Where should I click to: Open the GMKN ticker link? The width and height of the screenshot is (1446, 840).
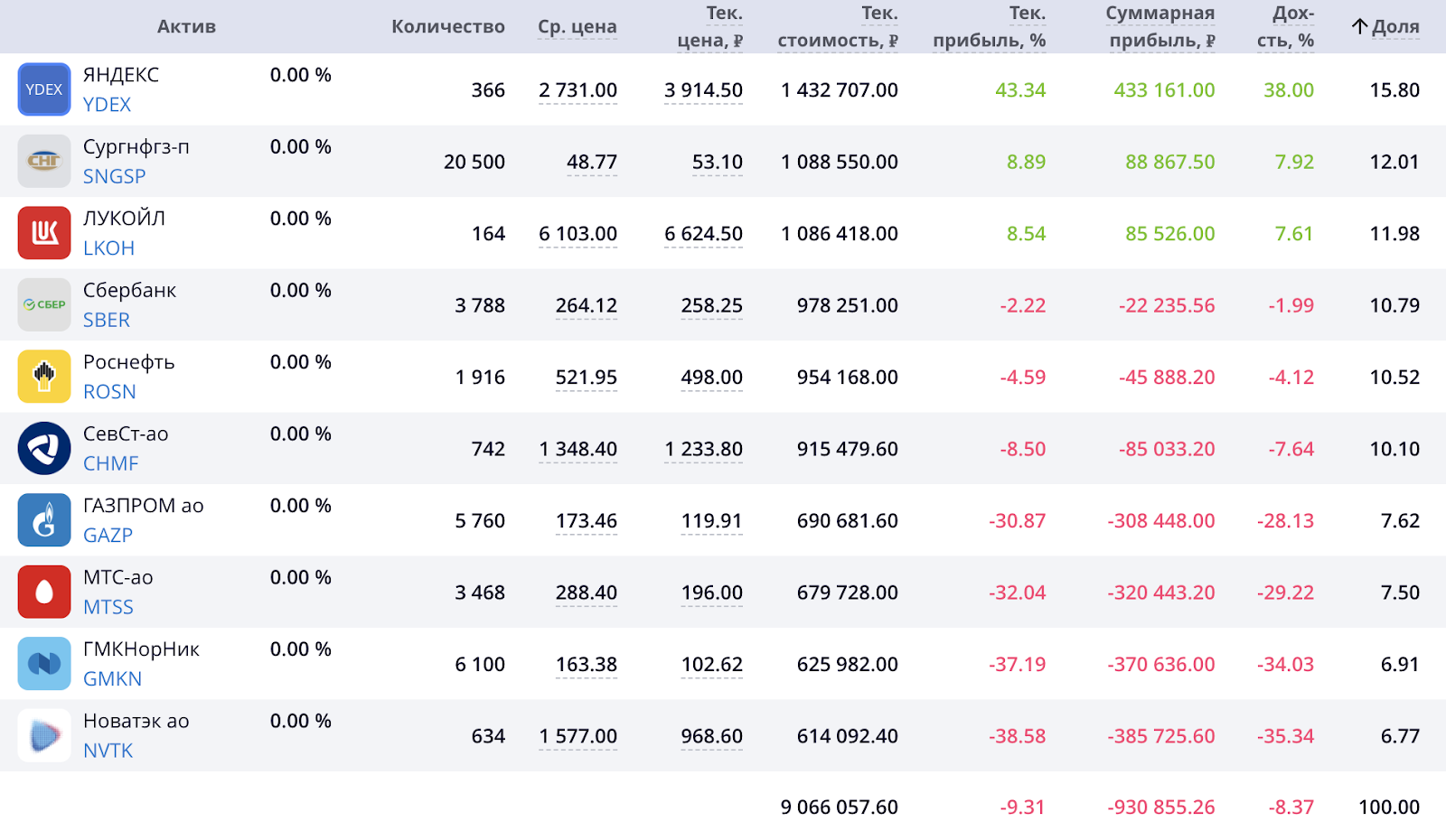point(112,679)
